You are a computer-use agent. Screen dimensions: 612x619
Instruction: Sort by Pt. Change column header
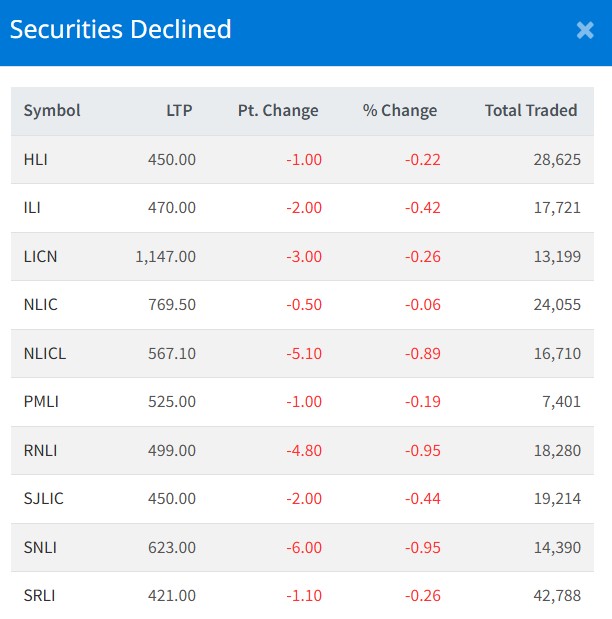[278, 111]
